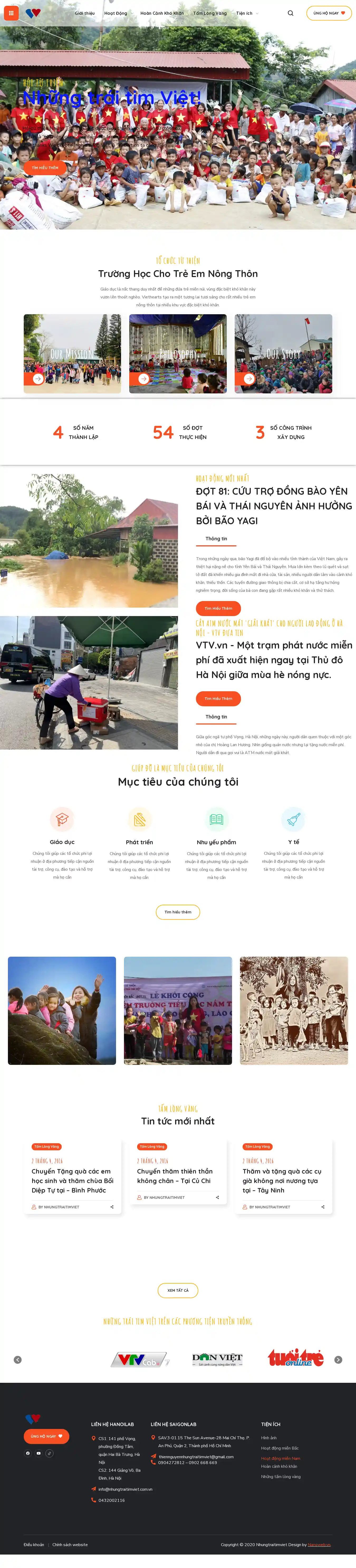Click share icon on Bình Phước news card
This screenshot has height=1568, width=356.
(x=112, y=1207)
